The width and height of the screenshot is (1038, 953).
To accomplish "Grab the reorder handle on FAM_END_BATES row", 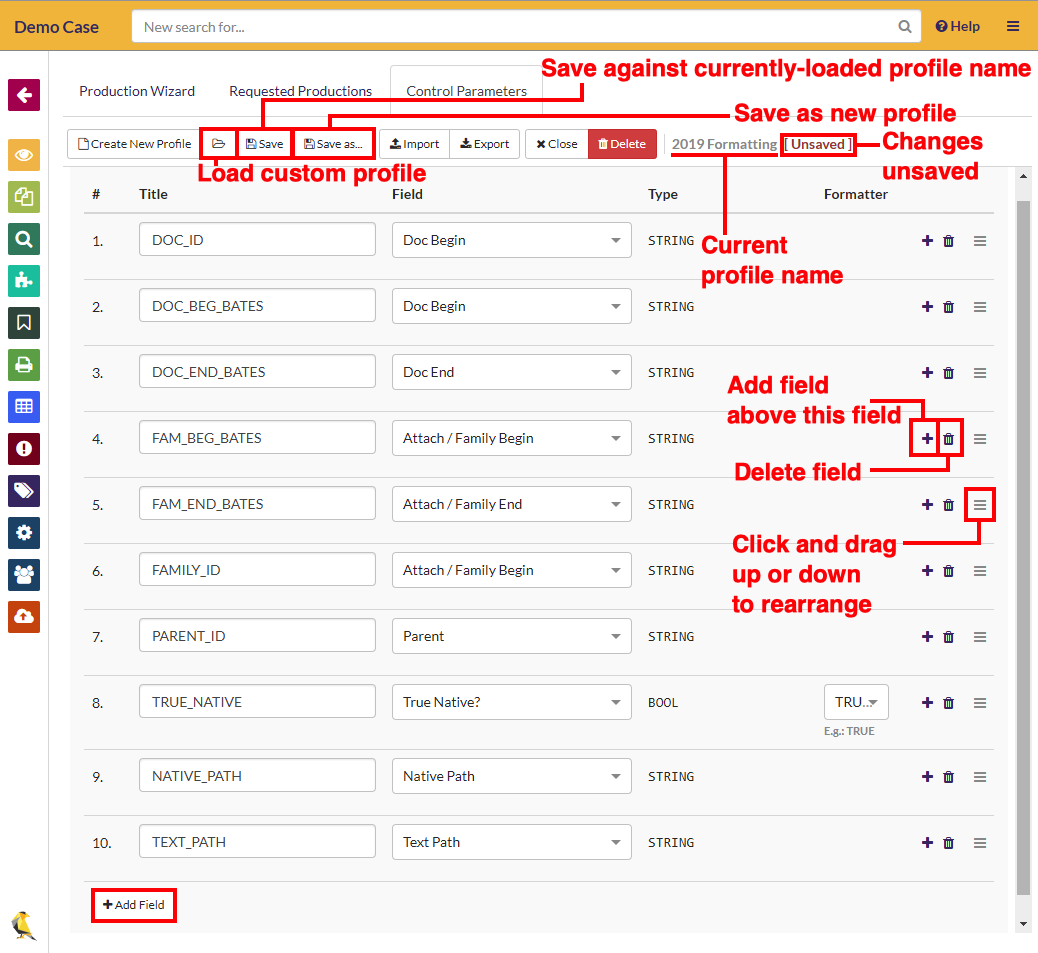I will pyautogui.click(x=980, y=505).
